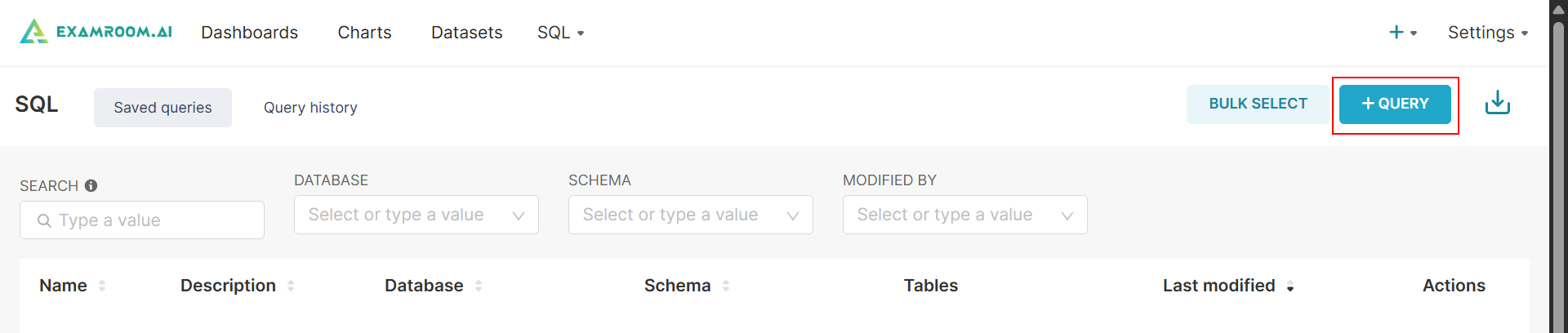The image size is (1568, 333).
Task: Open the SQL navigation menu
Action: (560, 33)
